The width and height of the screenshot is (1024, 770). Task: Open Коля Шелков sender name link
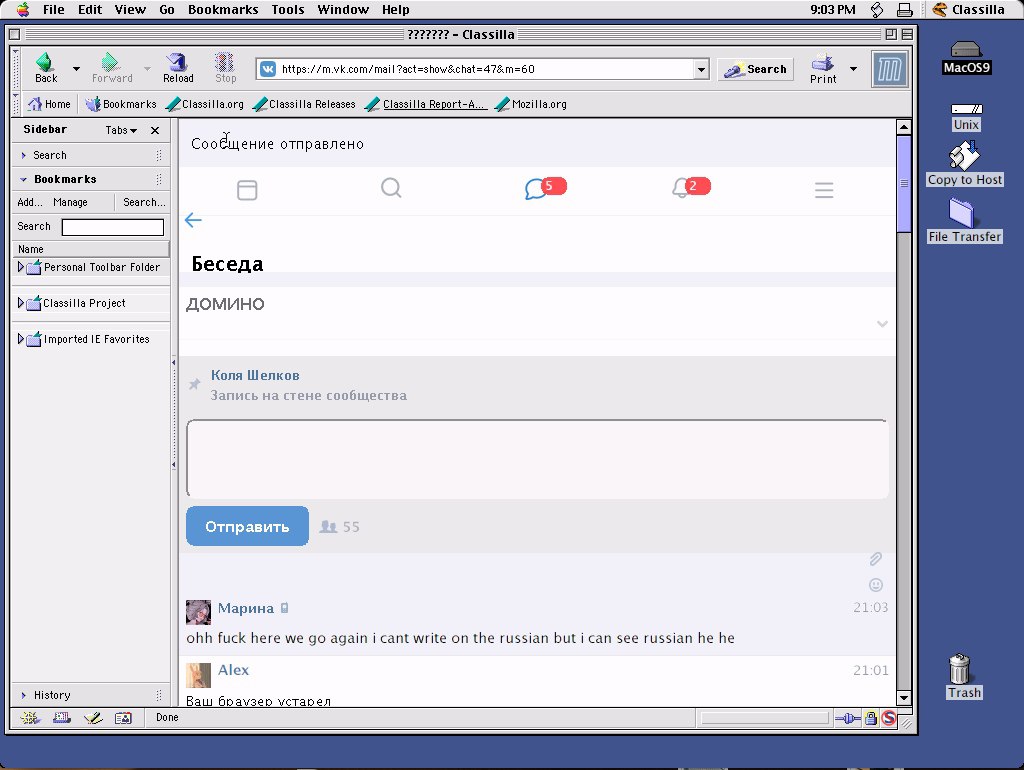point(255,375)
